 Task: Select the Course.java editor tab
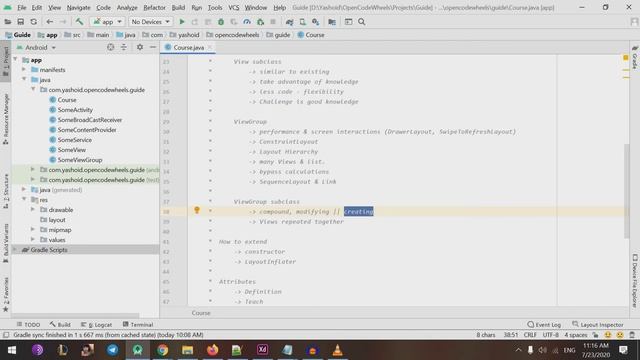(188, 47)
